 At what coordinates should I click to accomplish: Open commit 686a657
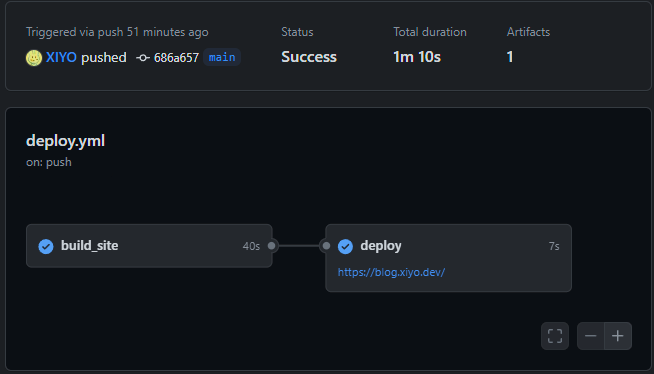coord(176,58)
